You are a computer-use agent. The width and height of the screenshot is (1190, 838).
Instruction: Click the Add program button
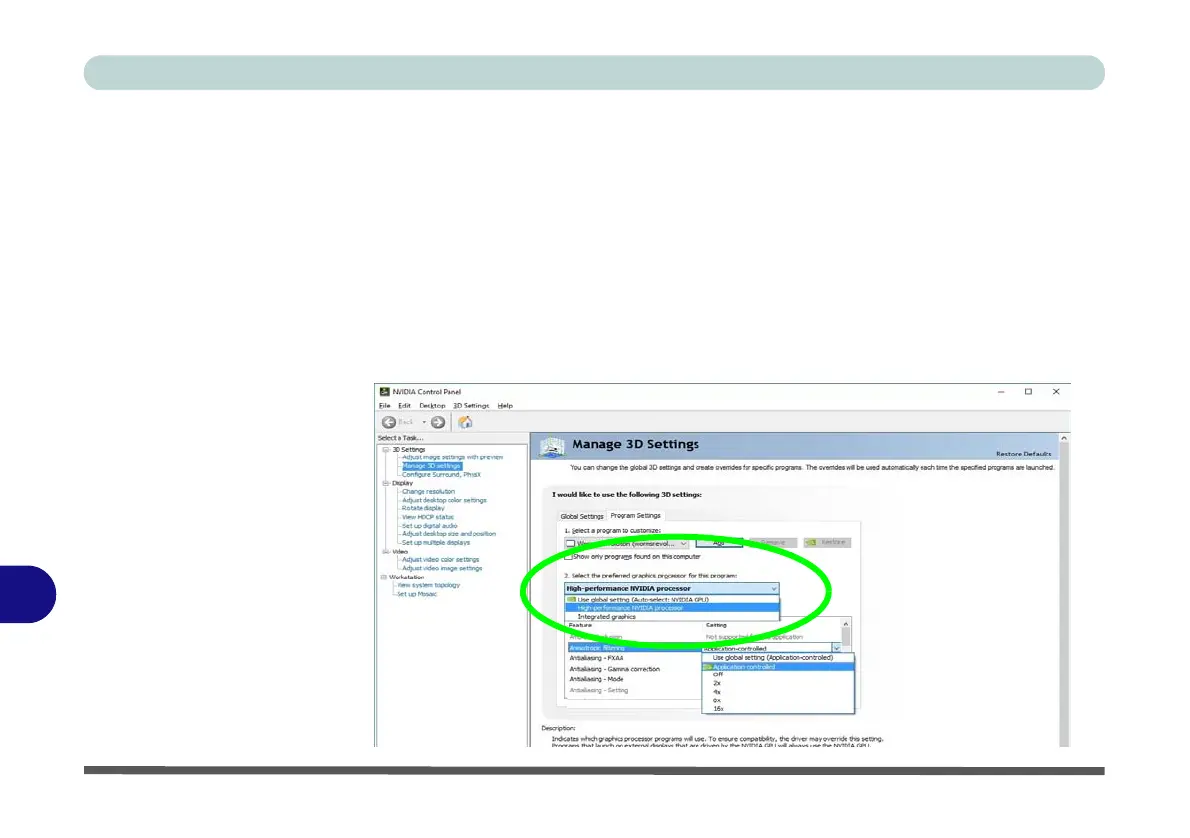(719, 543)
